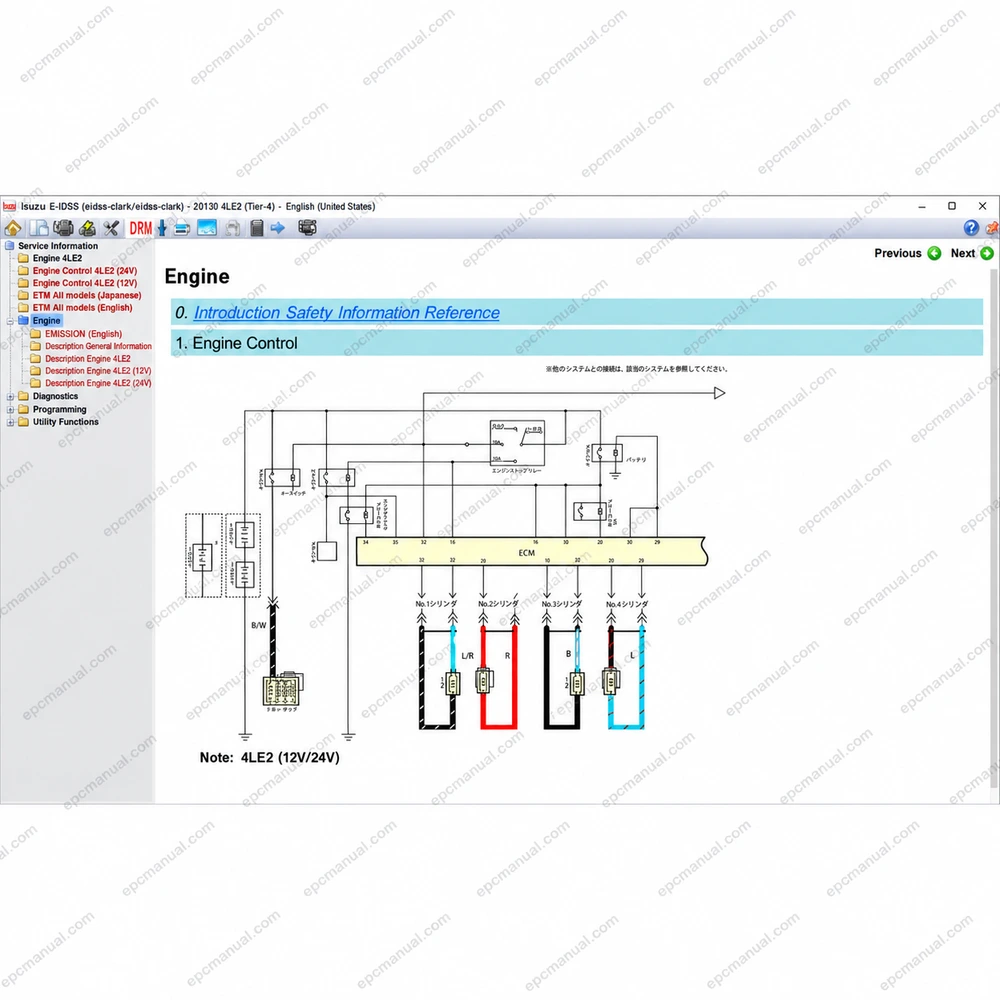This screenshot has height=1000, width=1000.
Task: Collapse the Engine tree node
Action: pyautogui.click(x=10, y=321)
